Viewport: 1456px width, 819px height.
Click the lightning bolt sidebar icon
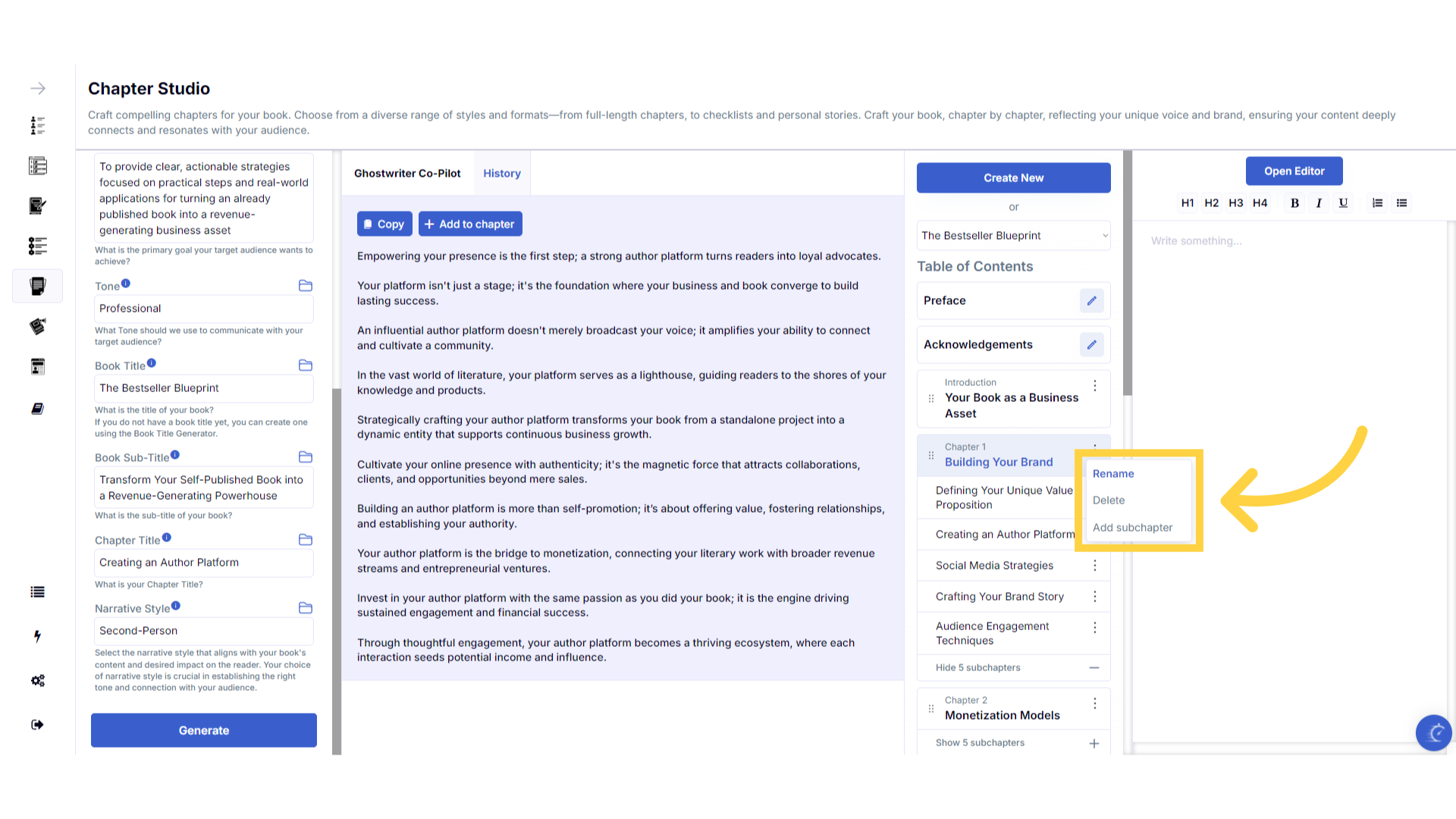37,636
